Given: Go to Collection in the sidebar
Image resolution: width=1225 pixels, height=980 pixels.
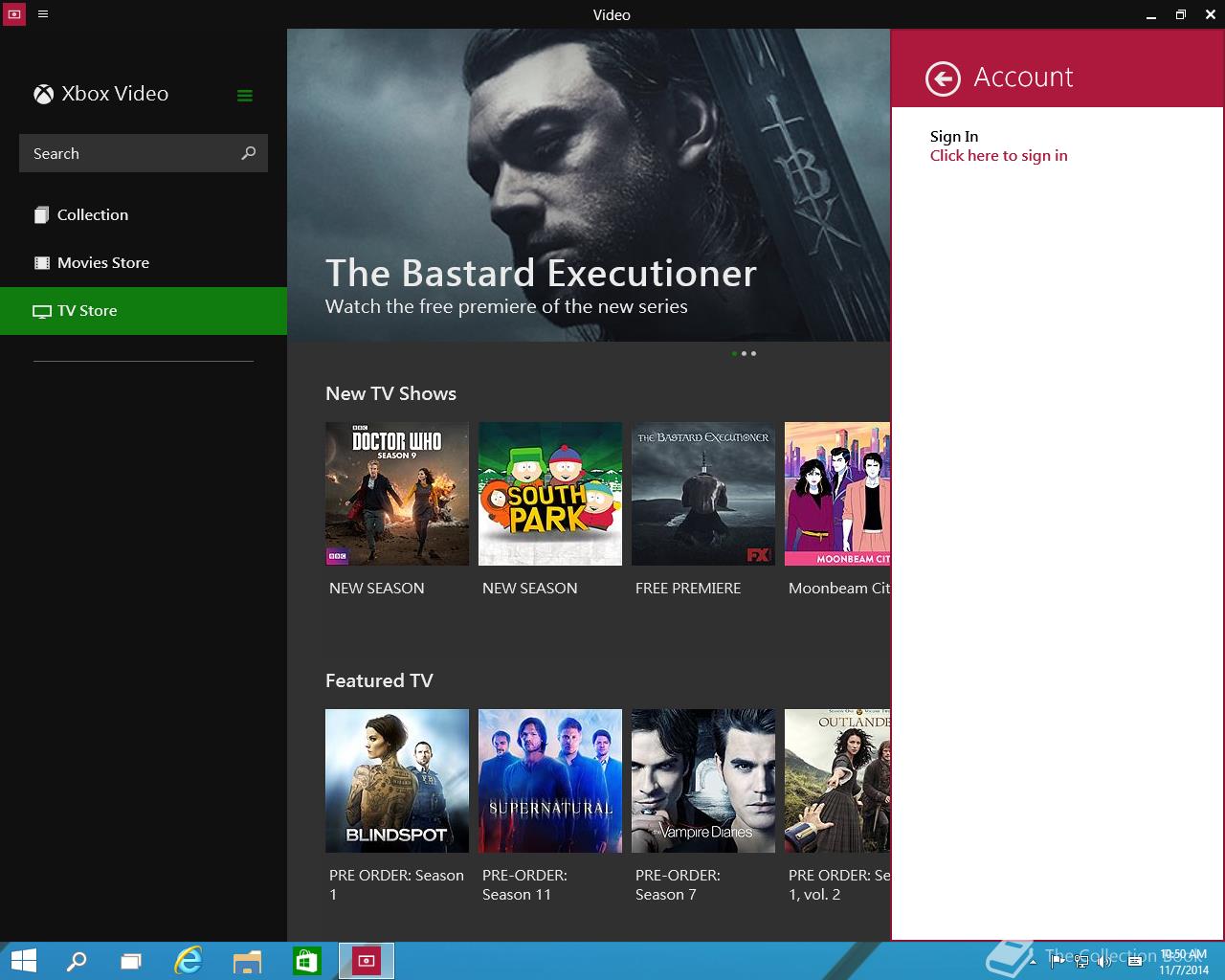Looking at the screenshot, I should (144, 215).
